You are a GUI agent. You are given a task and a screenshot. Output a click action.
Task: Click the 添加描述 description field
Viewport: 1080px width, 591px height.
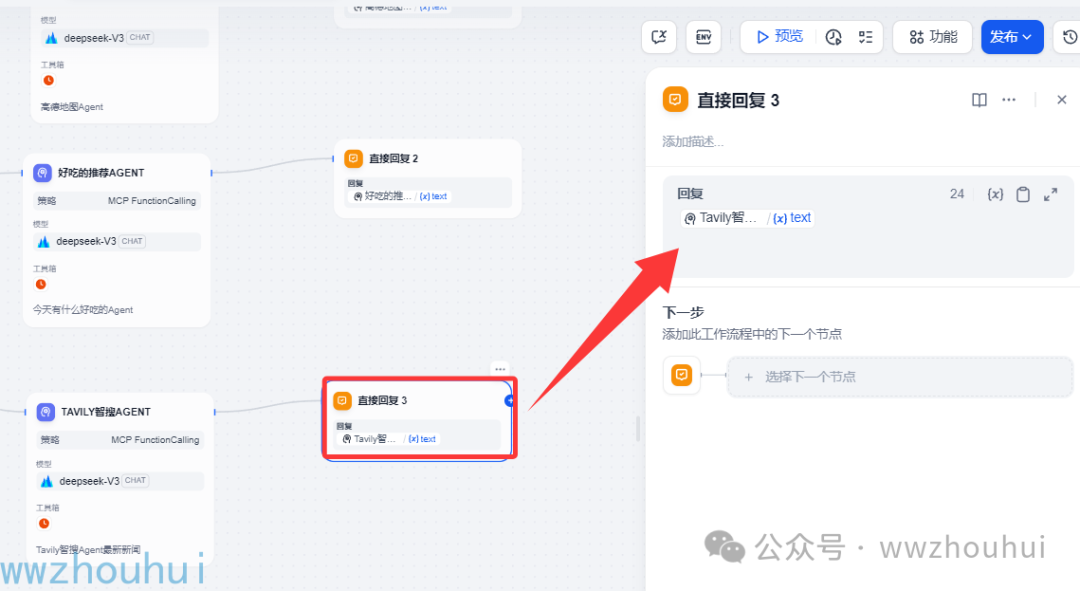click(x=693, y=141)
